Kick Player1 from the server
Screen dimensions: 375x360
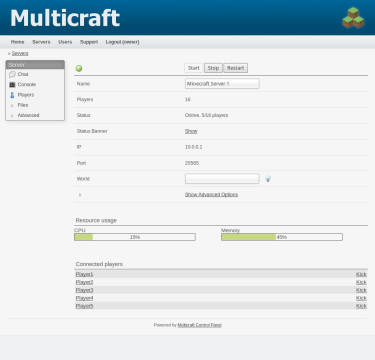(361, 274)
